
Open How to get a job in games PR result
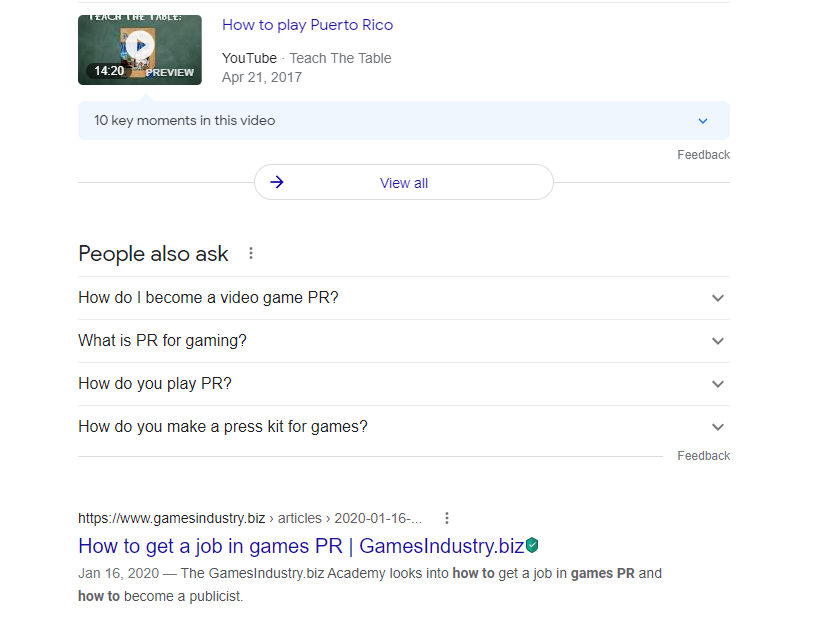pyautogui.click(x=301, y=546)
